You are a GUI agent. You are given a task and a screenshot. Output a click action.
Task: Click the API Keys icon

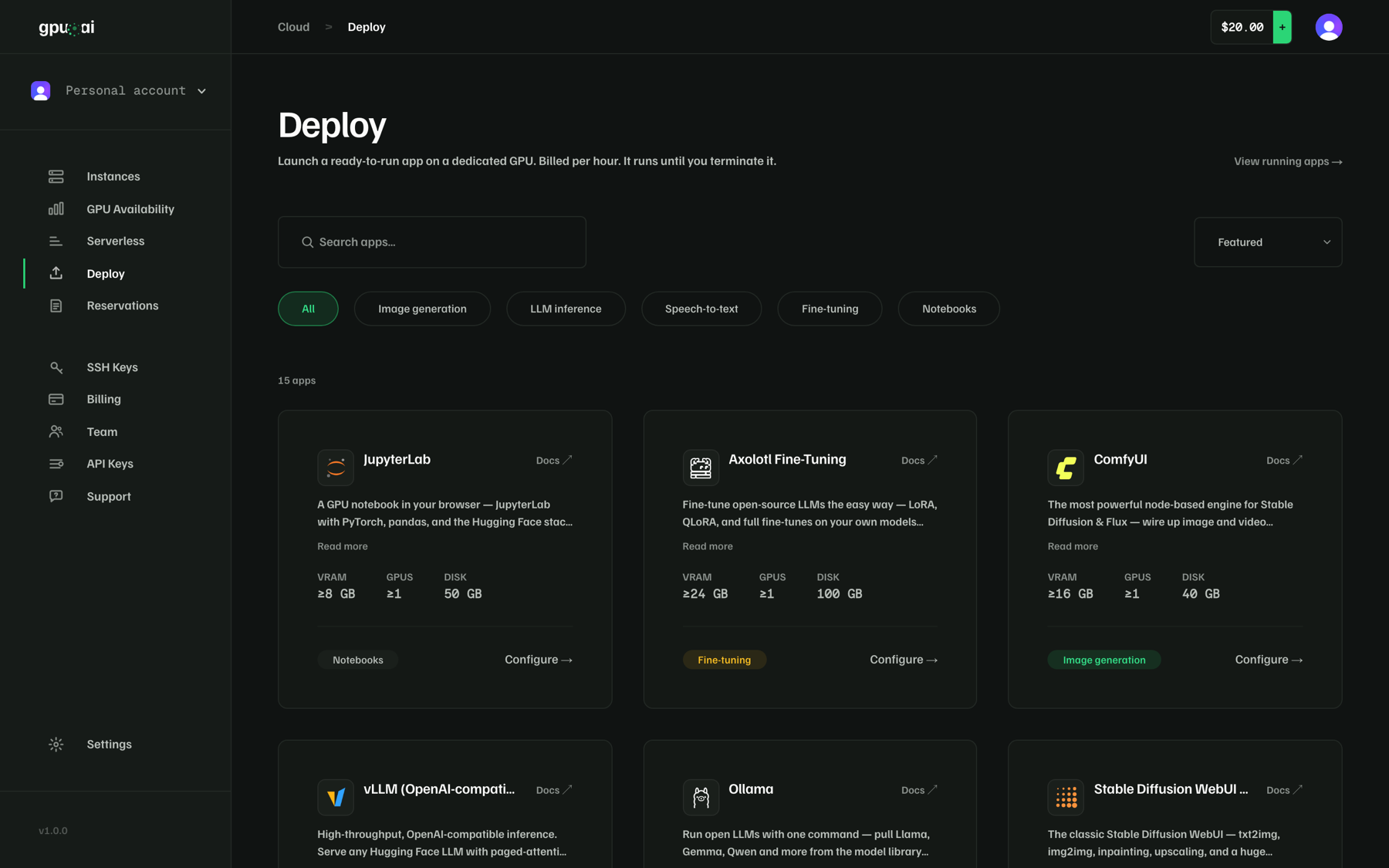(x=56, y=464)
